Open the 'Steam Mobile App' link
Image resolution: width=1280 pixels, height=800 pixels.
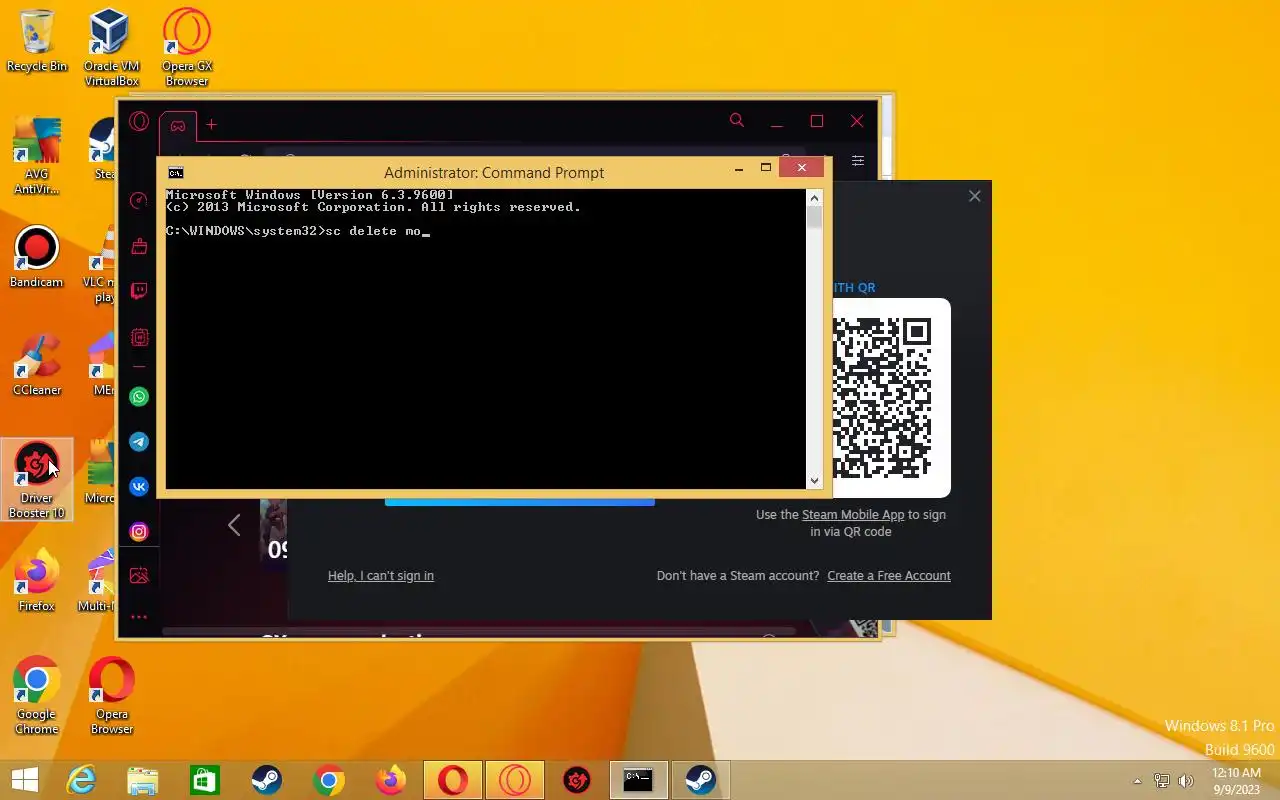pyautogui.click(x=853, y=515)
